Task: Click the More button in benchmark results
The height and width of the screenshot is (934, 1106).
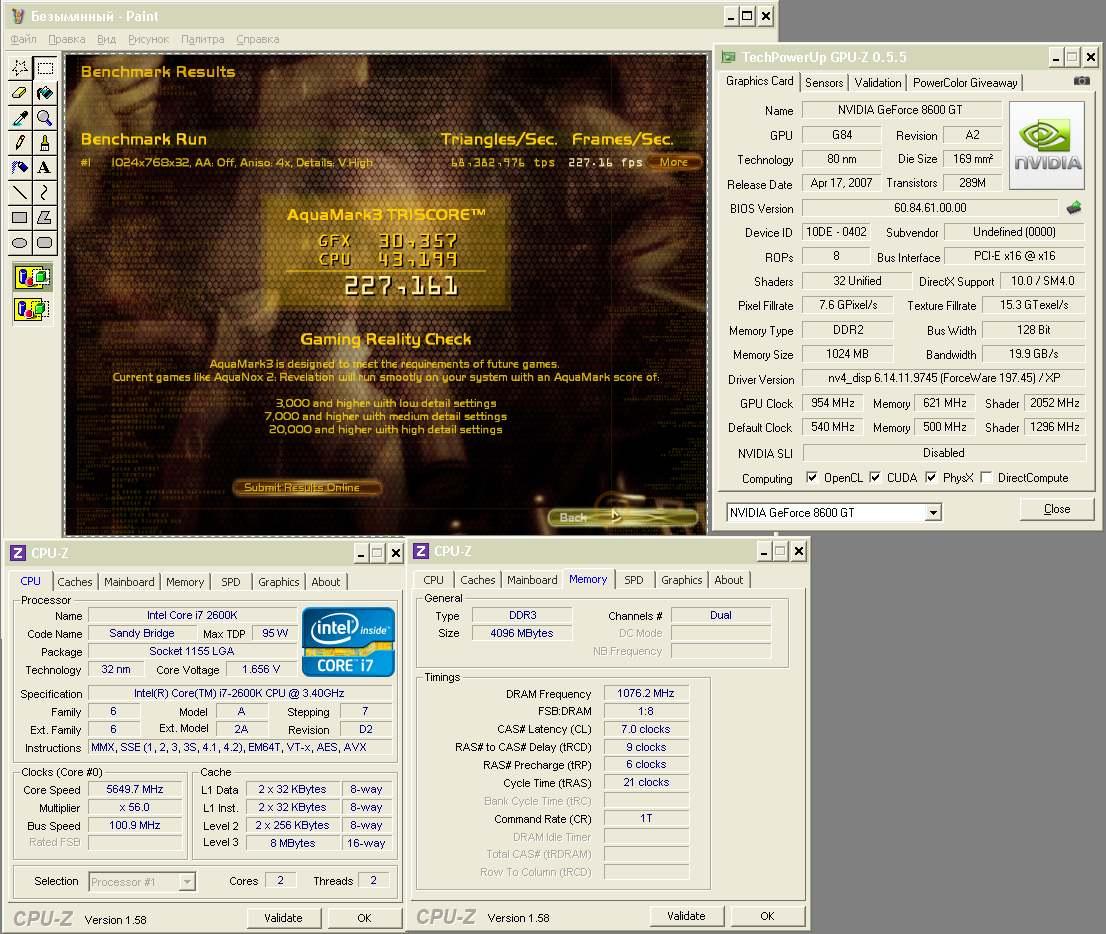Action: point(674,162)
